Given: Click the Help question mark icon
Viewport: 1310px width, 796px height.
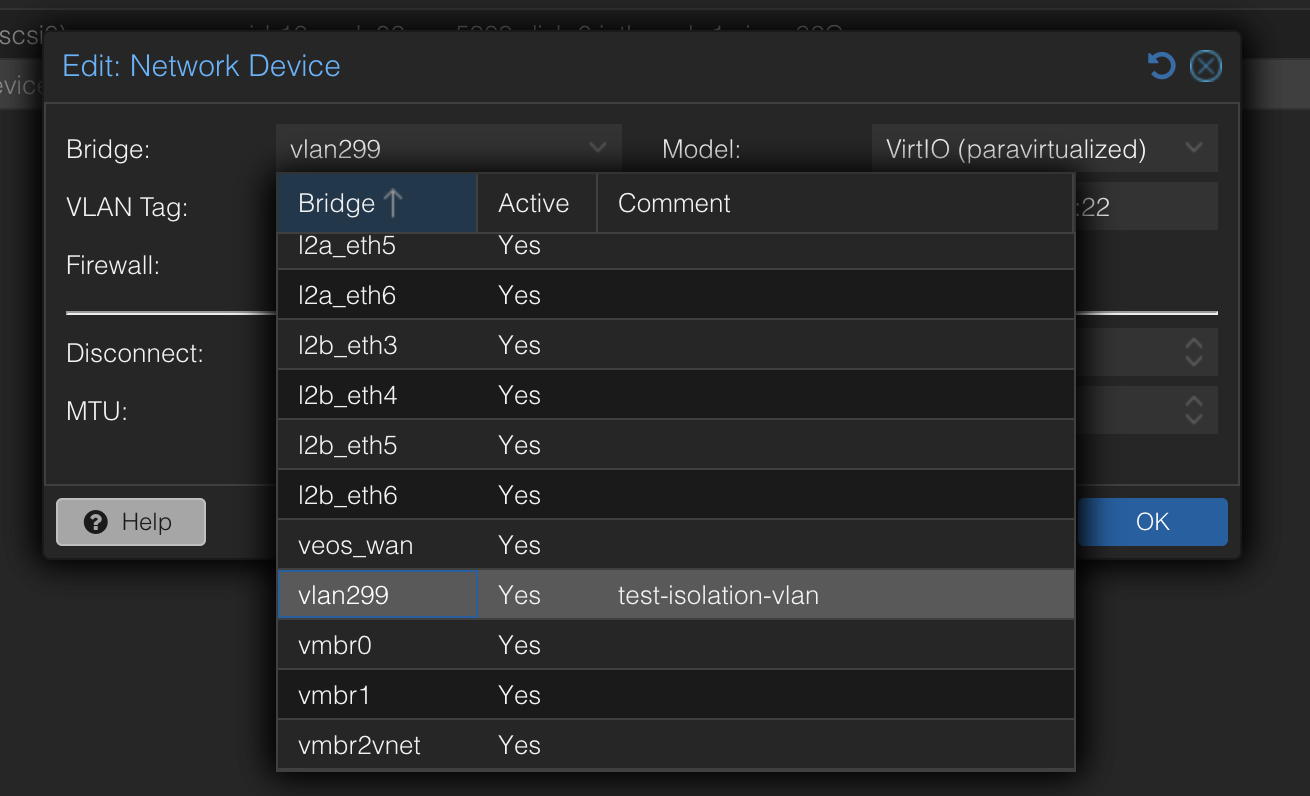Looking at the screenshot, I should [96, 521].
